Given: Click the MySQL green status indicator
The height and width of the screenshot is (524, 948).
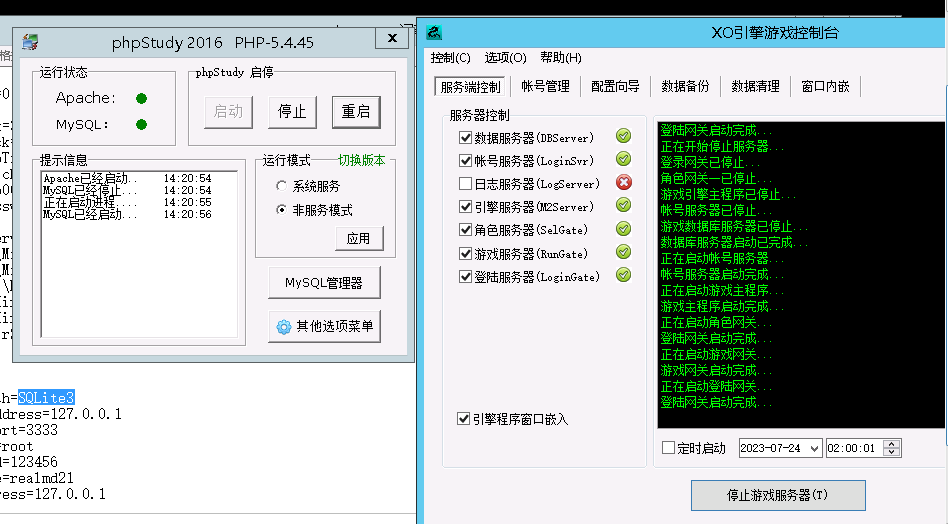Looking at the screenshot, I should pos(141,125).
